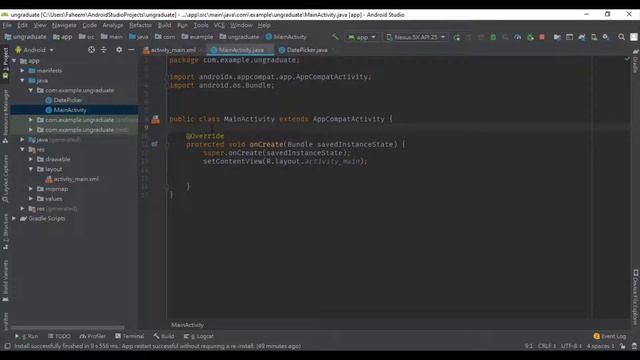Viewport: 640px width, 360px height.
Task: Open the Profiler tool window button
Action: 93,336
